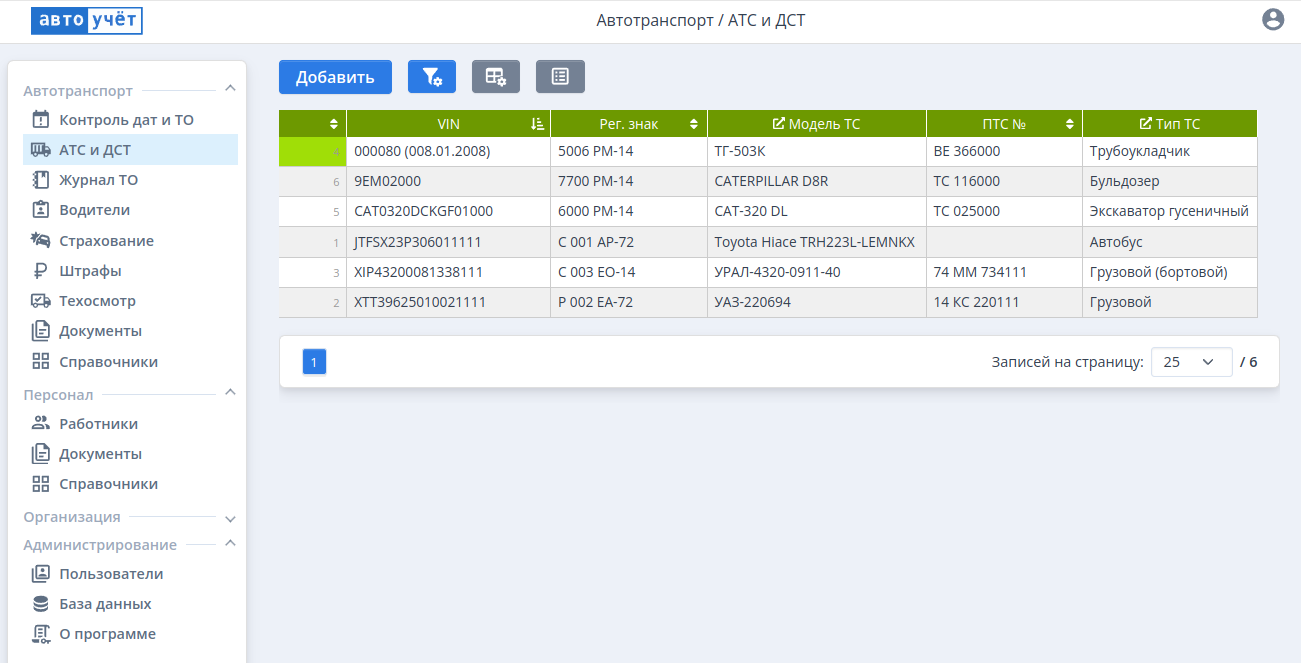Open Страхование menu item
This screenshot has width=1301, height=663.
(x=130, y=240)
